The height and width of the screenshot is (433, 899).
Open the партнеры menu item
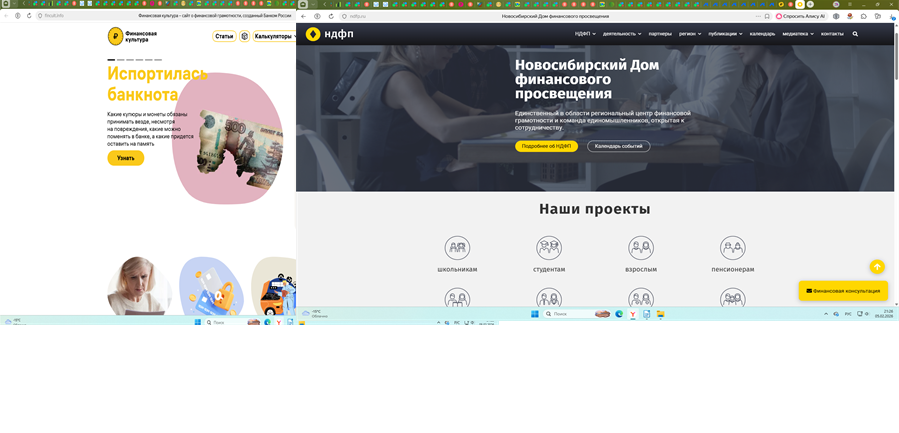click(x=660, y=34)
